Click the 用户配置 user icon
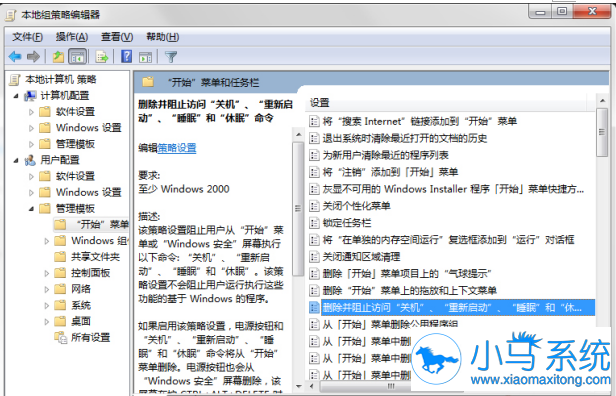The width and height of the screenshot is (616, 396). coord(30,160)
